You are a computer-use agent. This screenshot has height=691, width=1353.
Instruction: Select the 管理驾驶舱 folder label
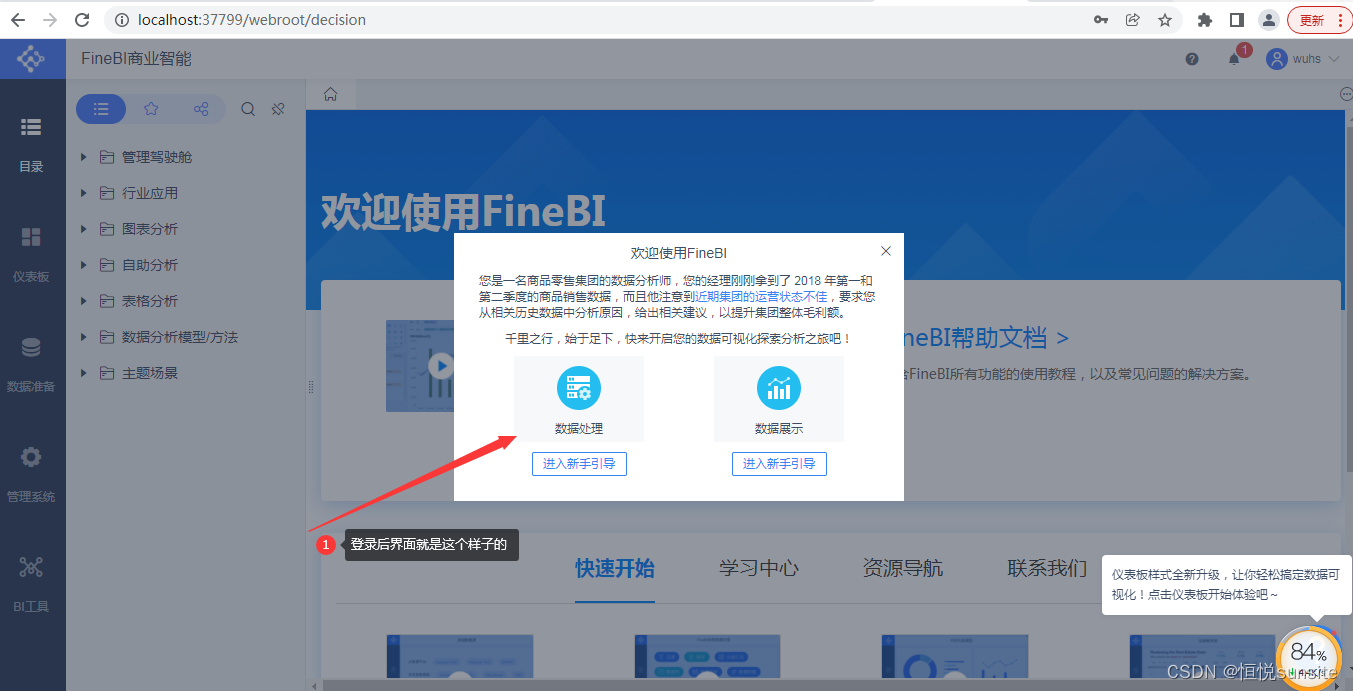157,157
